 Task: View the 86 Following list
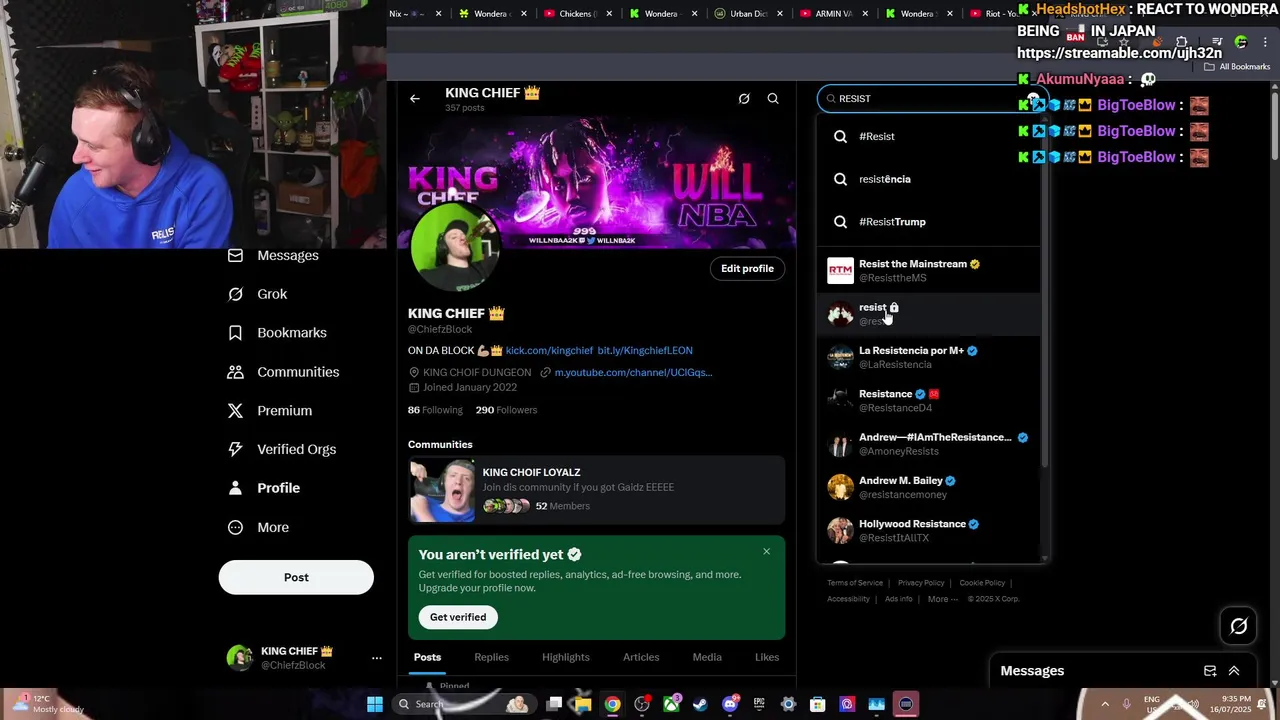pos(435,410)
